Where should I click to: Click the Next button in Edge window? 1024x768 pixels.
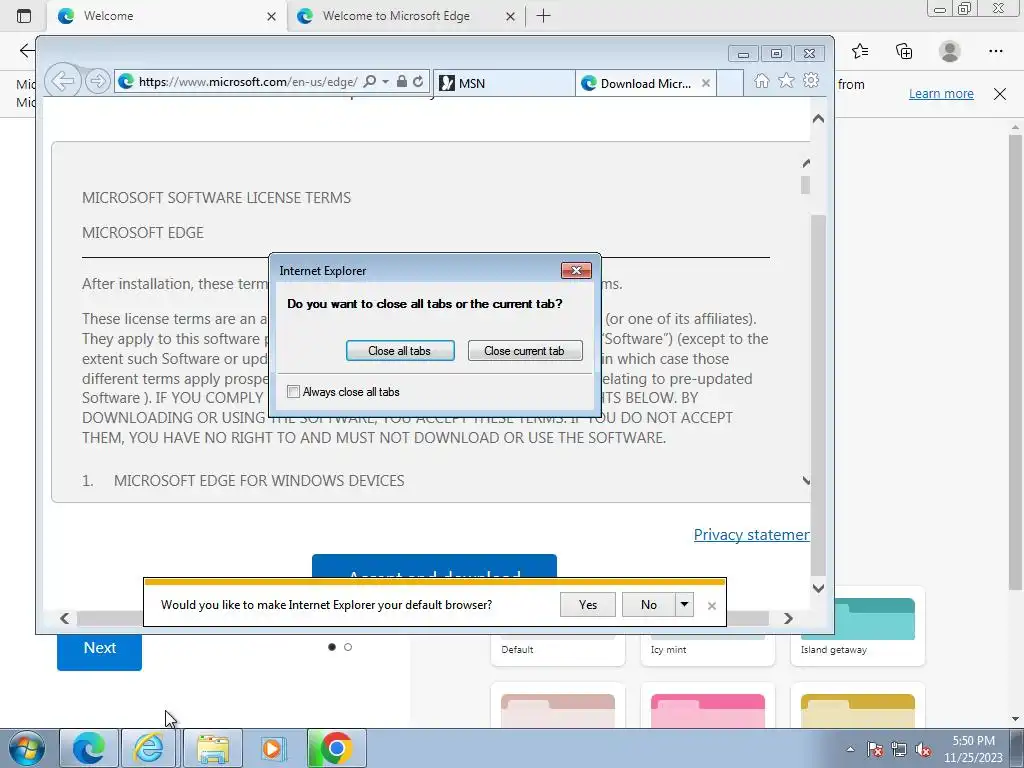99,648
